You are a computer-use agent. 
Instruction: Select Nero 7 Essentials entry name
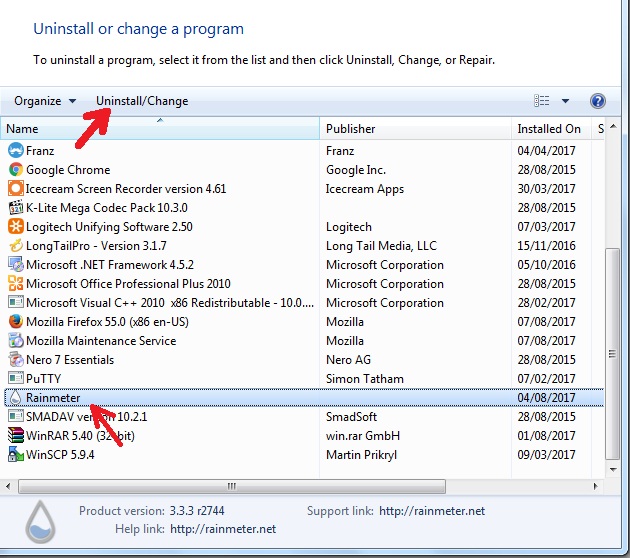tap(70, 360)
